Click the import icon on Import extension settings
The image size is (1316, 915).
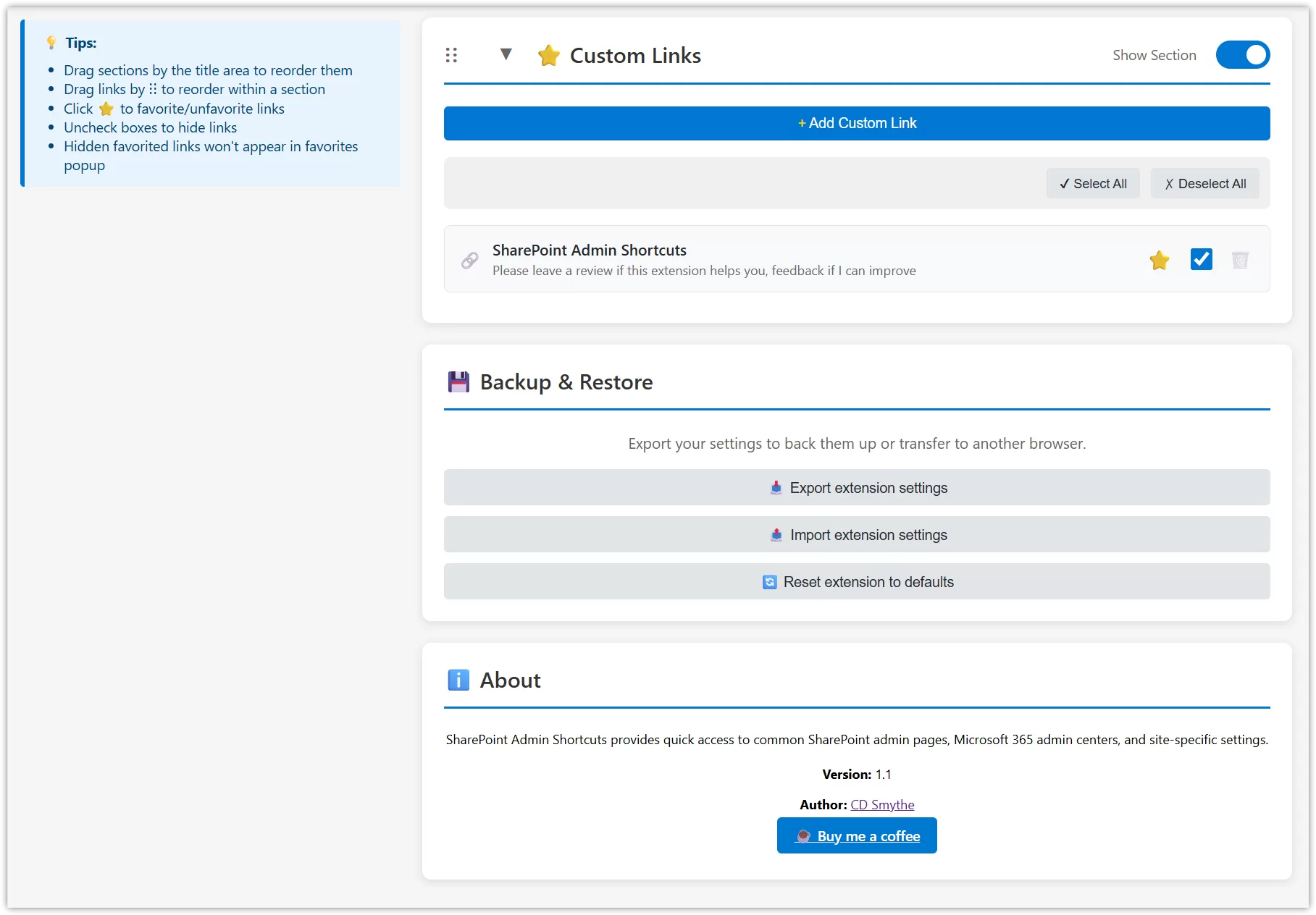point(776,535)
